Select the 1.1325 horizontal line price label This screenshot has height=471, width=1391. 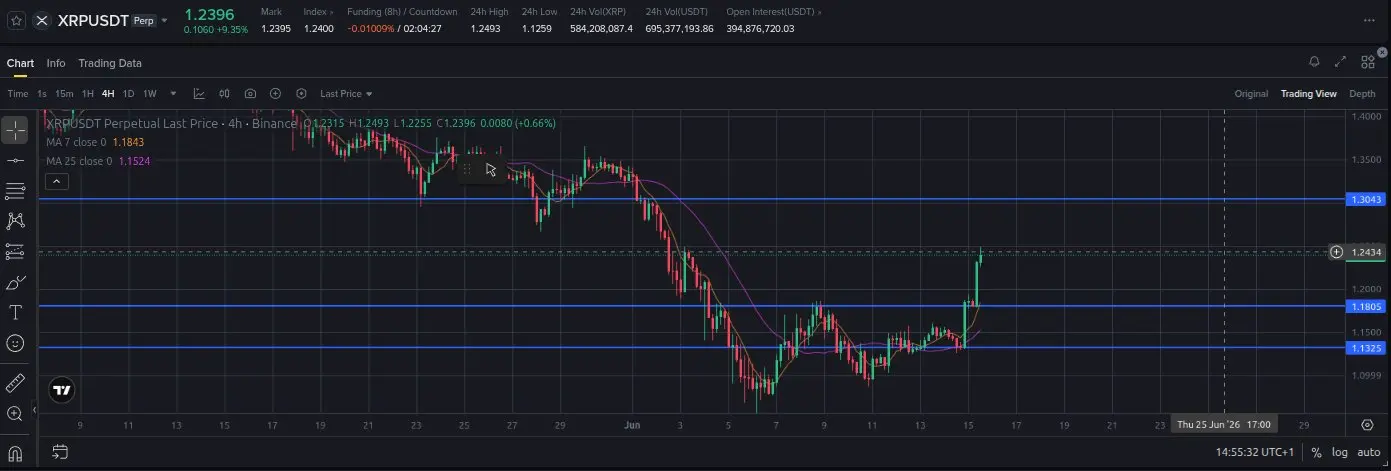[x=1365, y=348]
